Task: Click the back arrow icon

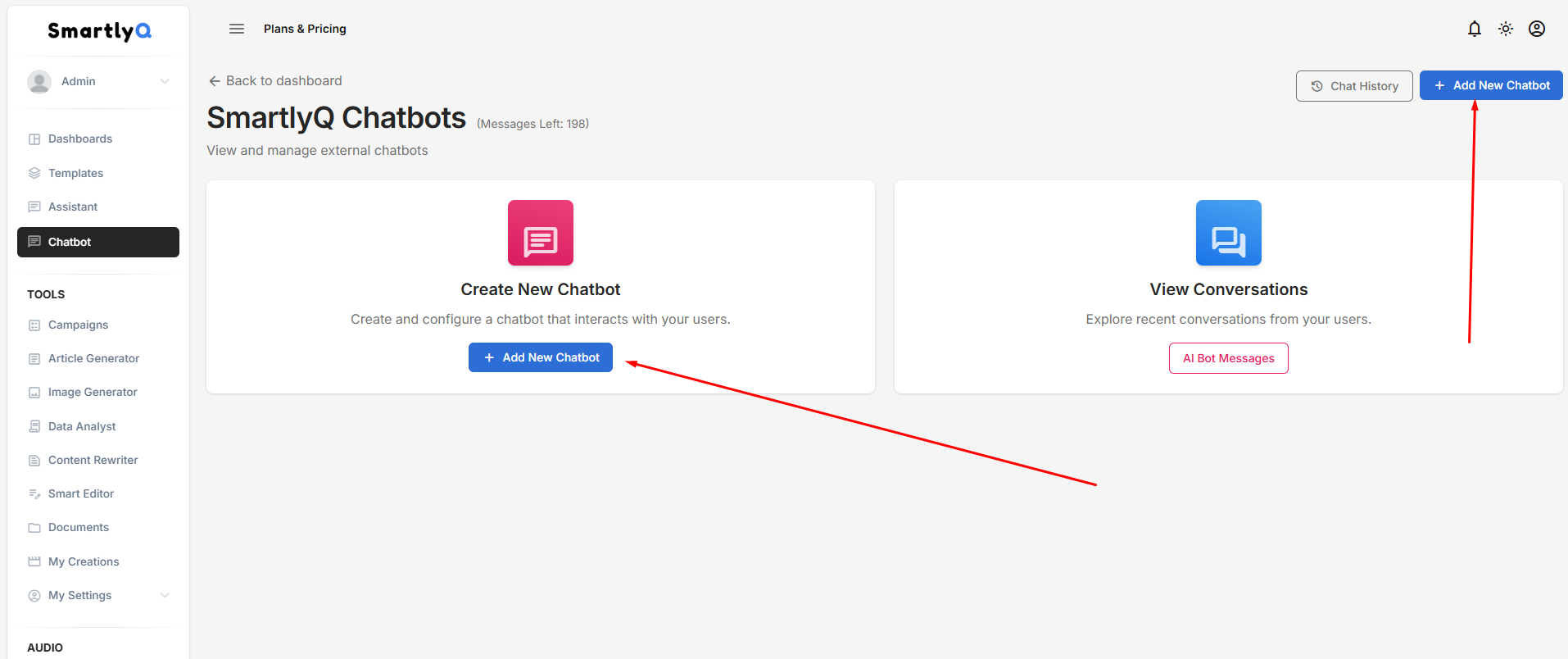Action: (x=215, y=81)
